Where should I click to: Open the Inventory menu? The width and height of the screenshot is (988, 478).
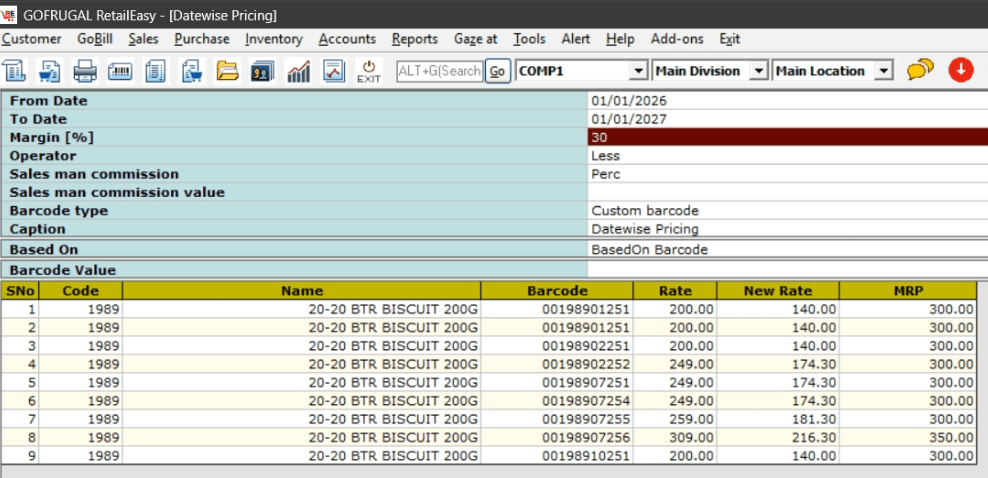pos(273,39)
